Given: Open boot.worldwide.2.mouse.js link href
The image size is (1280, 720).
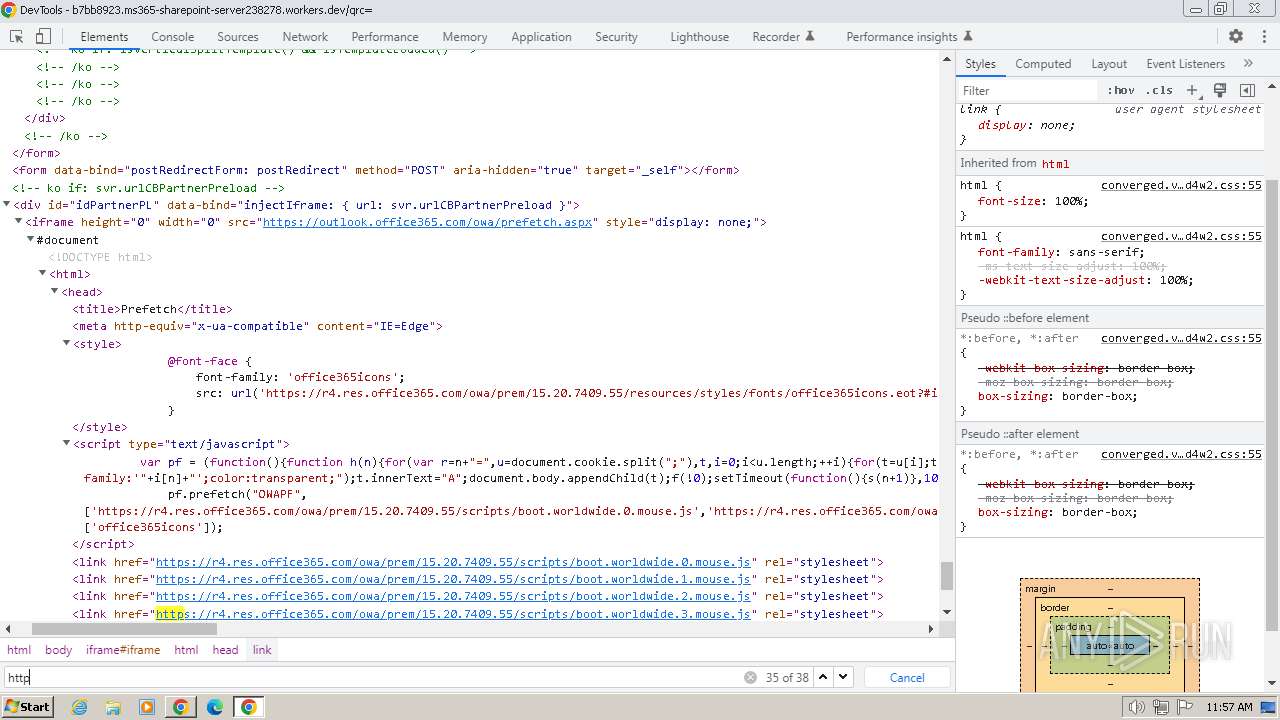Looking at the screenshot, I should point(453,596).
